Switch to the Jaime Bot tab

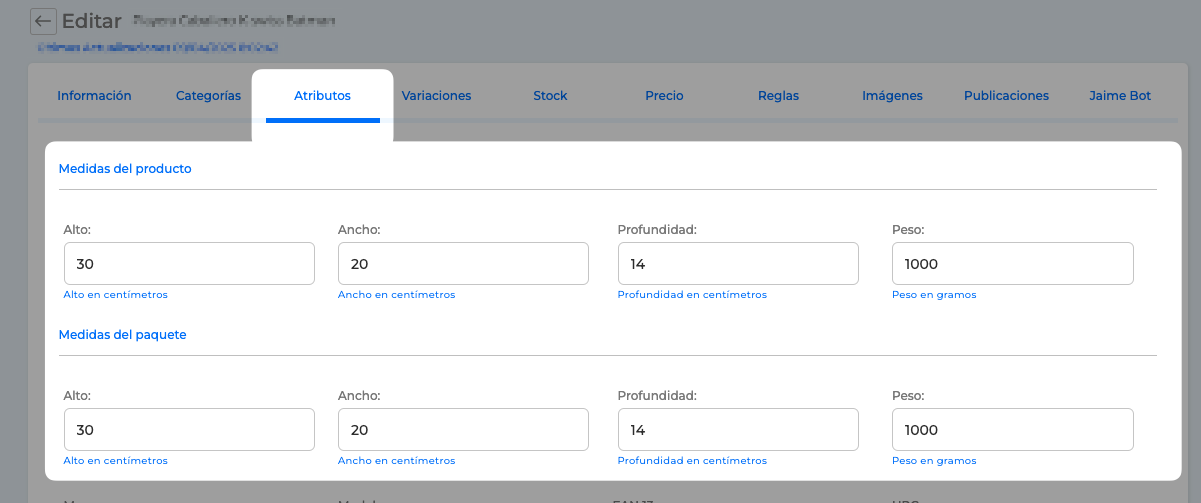[x=1120, y=96]
